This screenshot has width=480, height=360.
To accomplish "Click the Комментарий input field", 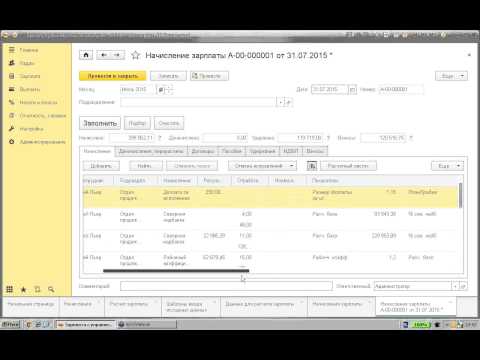I will click(x=226, y=286).
